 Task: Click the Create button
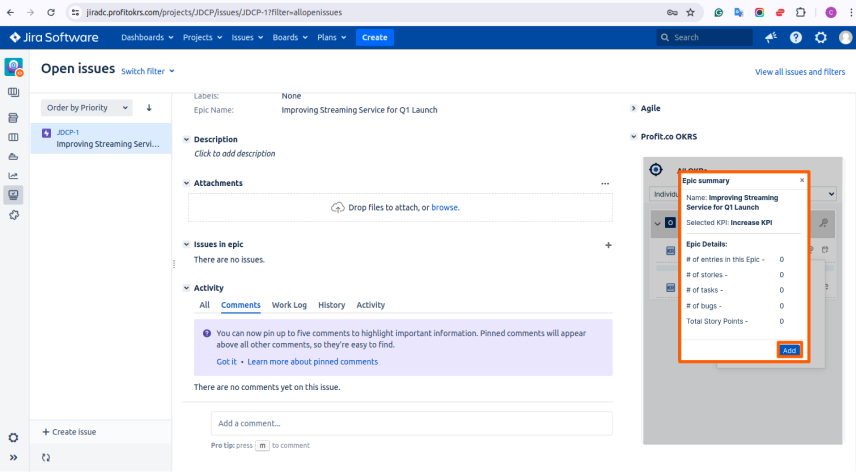click(374, 37)
